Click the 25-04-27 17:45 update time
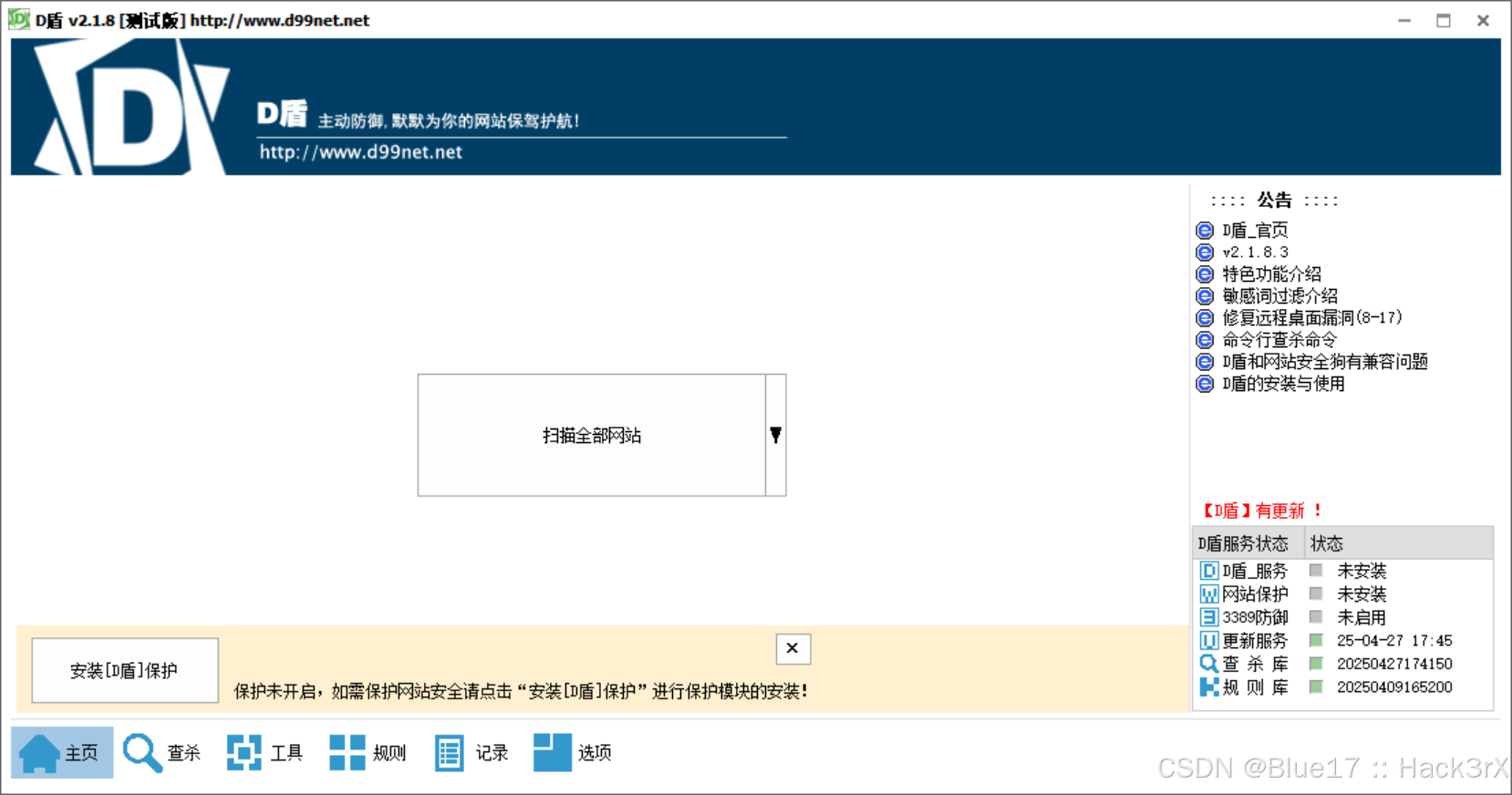This screenshot has height=795, width=1512. 1394,641
